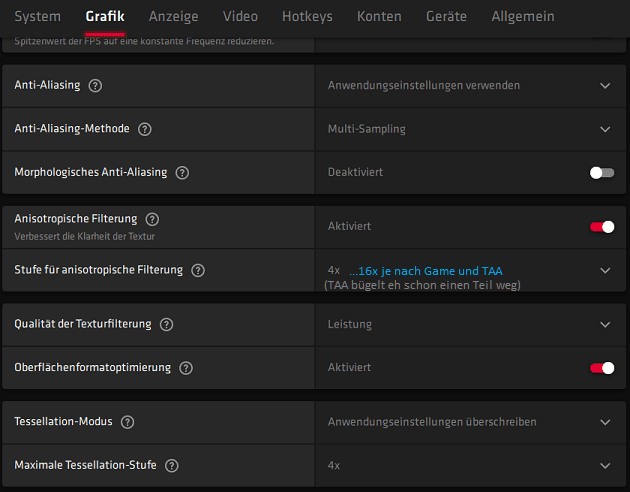This screenshot has width=630, height=492.
Task: Disable the Anisotropische Filterung switch
Action: (x=602, y=227)
